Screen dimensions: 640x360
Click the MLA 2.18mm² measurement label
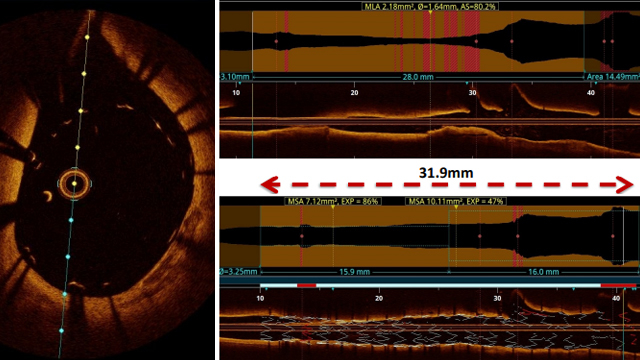coord(430,7)
